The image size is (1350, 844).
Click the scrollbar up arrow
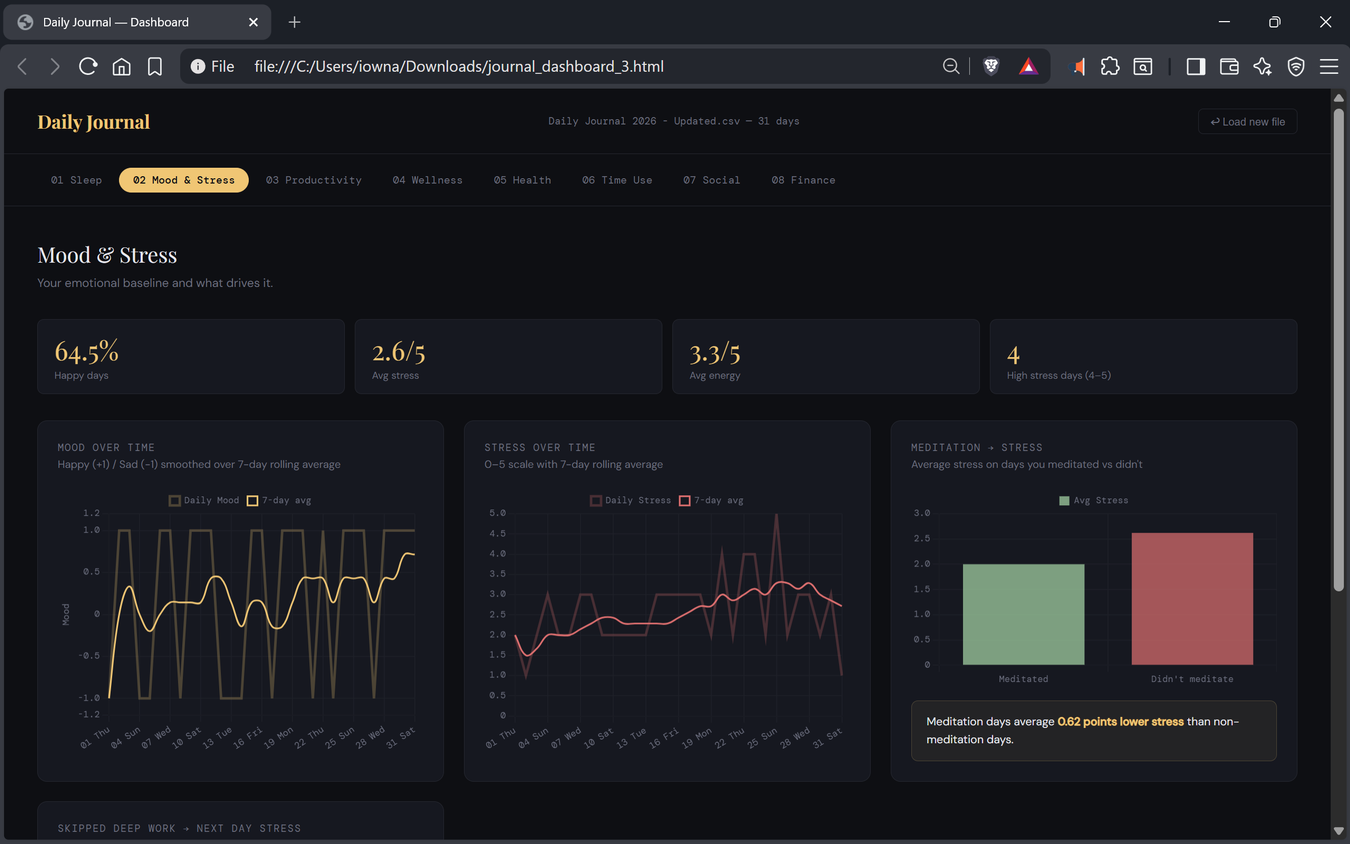pyautogui.click(x=1338, y=97)
